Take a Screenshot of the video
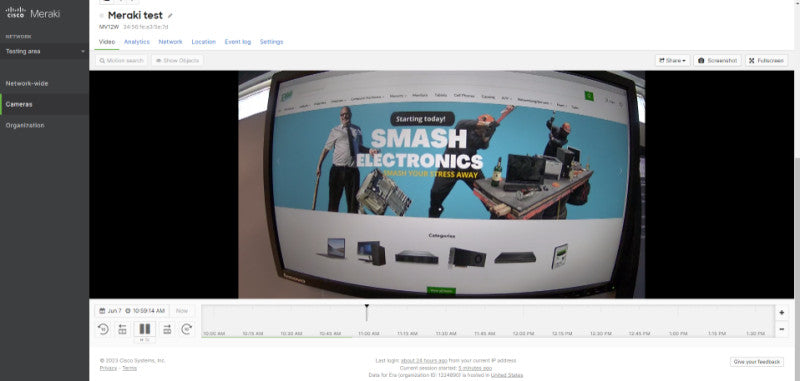The height and width of the screenshot is (381, 800). point(717,60)
